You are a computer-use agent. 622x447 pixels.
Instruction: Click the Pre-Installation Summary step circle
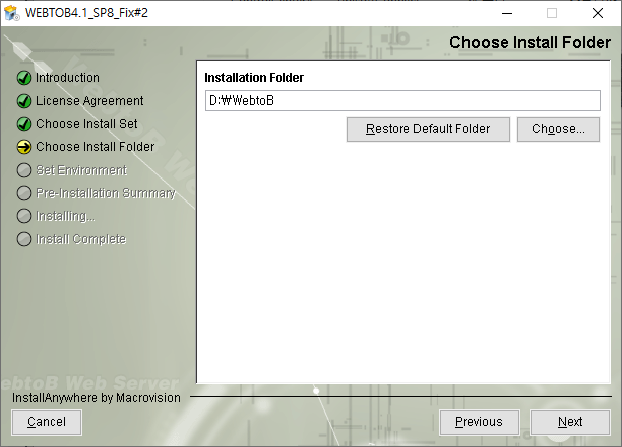pos(24,193)
